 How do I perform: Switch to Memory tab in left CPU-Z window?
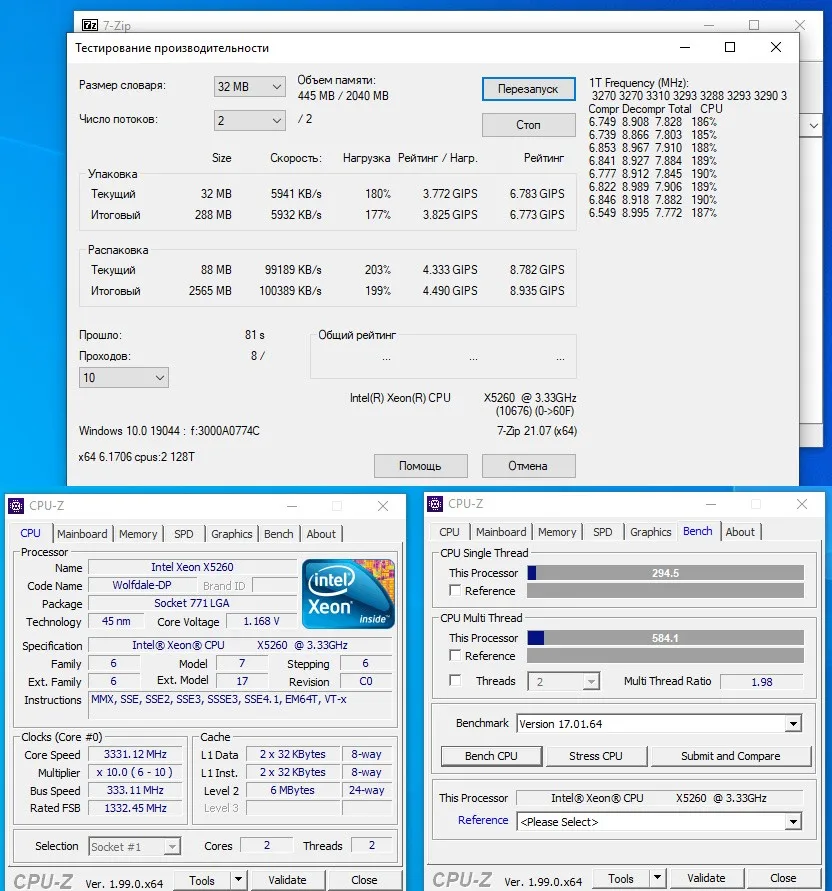point(138,534)
